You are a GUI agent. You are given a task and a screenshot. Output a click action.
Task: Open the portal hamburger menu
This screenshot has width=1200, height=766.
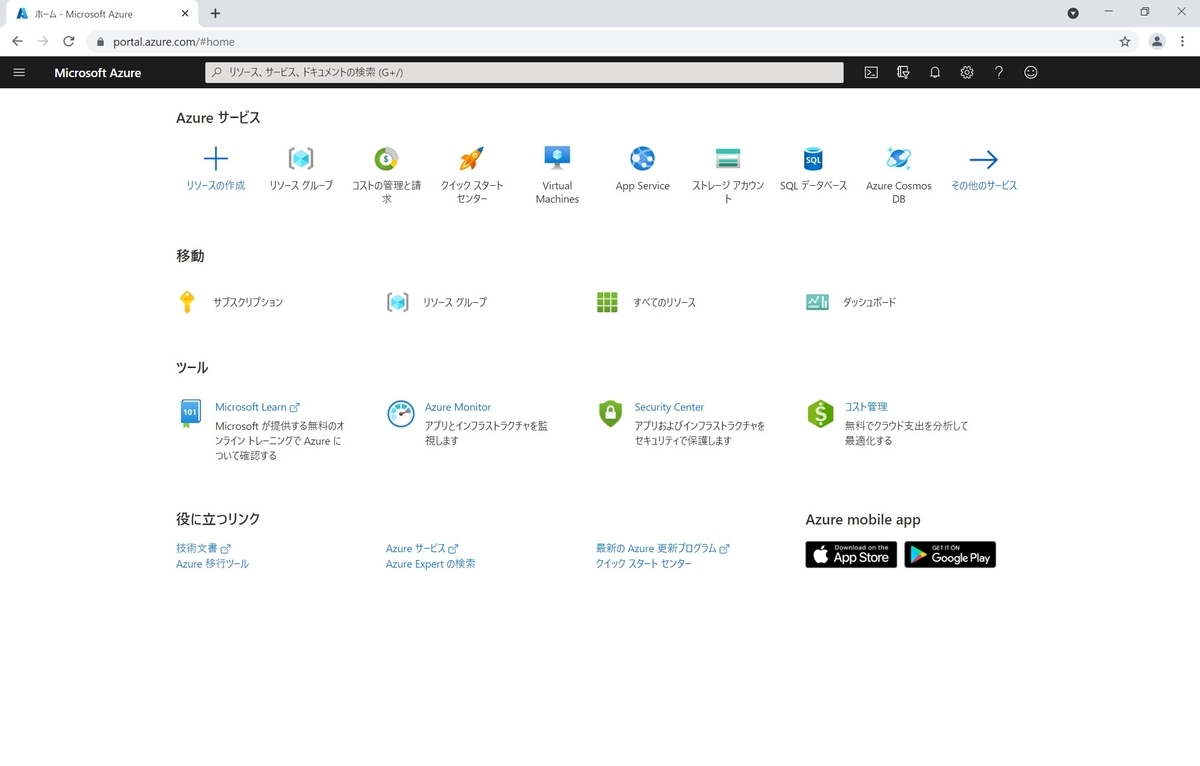point(19,72)
